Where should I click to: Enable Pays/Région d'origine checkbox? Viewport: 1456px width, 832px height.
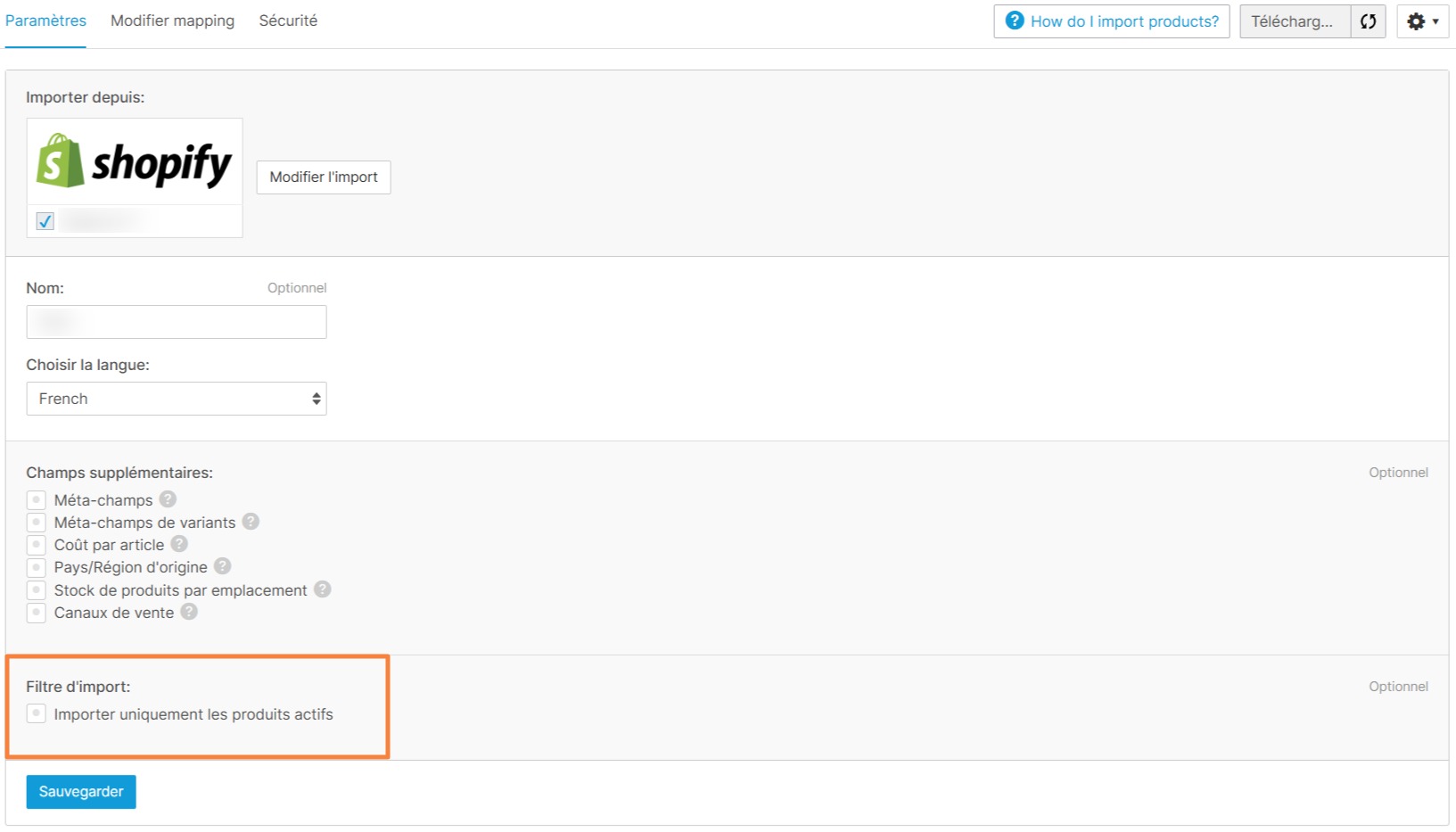click(36, 567)
